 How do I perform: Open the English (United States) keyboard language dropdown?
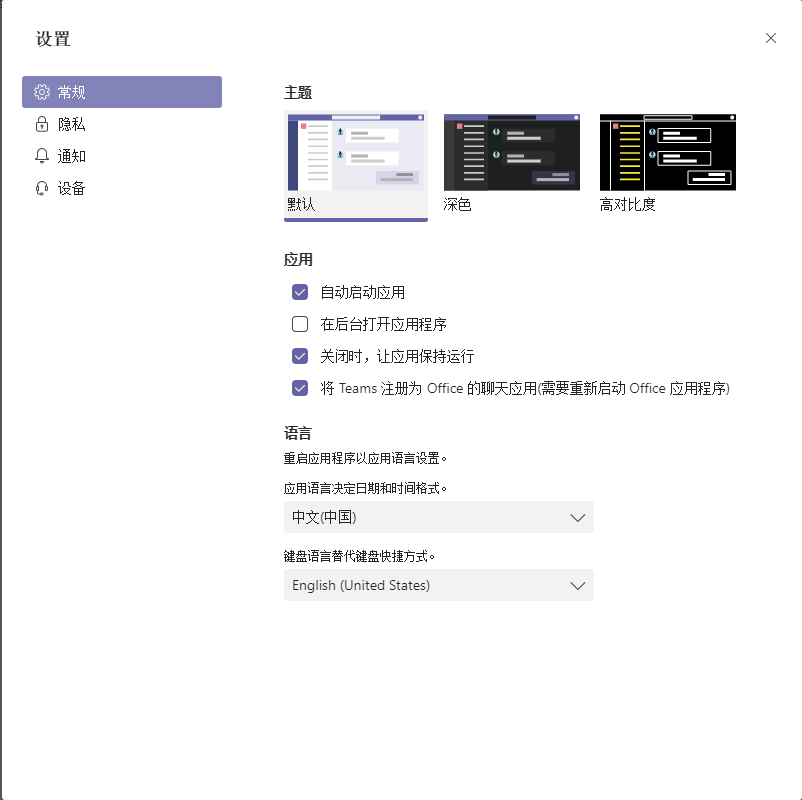(439, 585)
